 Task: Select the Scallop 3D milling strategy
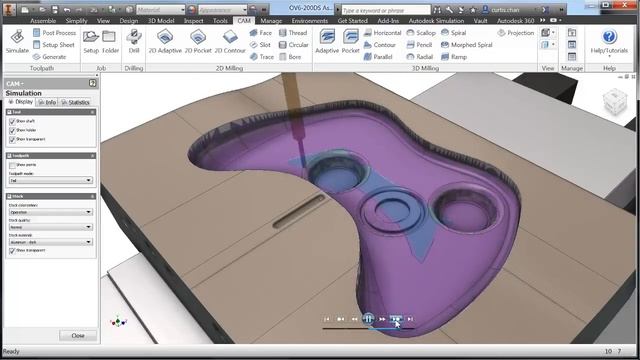pyautogui.click(x=421, y=33)
